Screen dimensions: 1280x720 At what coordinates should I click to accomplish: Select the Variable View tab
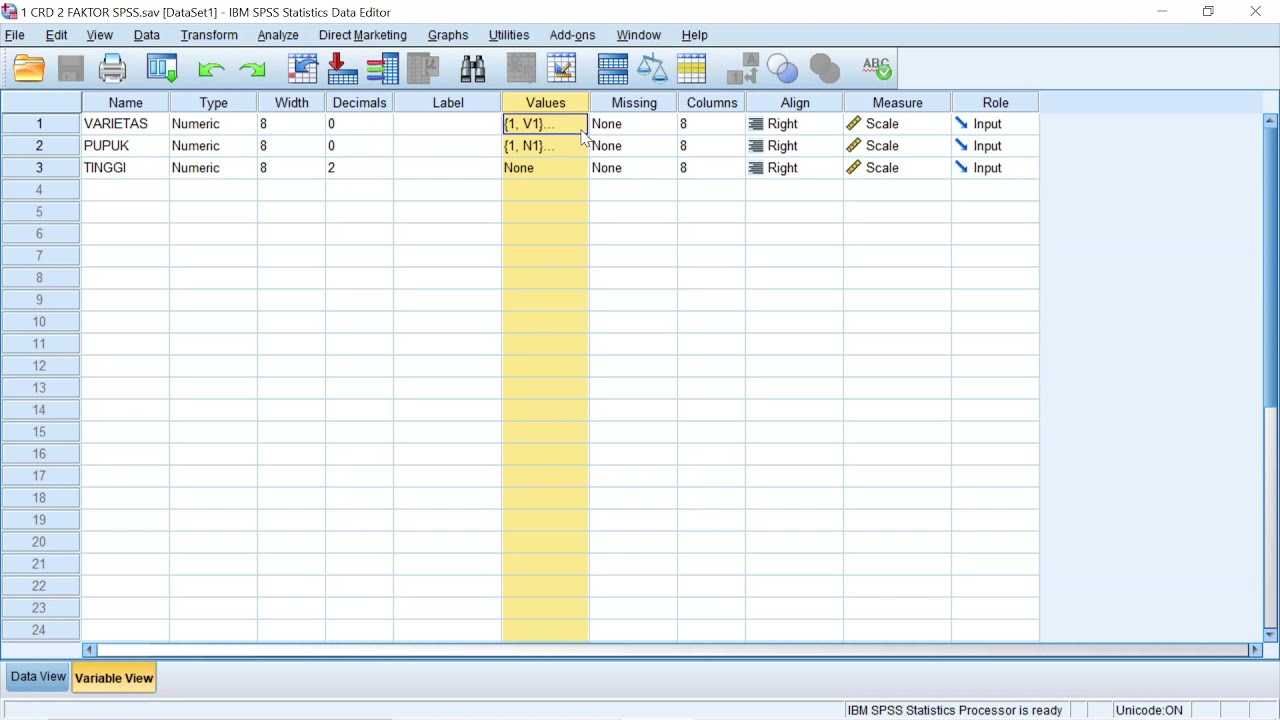pyautogui.click(x=114, y=678)
